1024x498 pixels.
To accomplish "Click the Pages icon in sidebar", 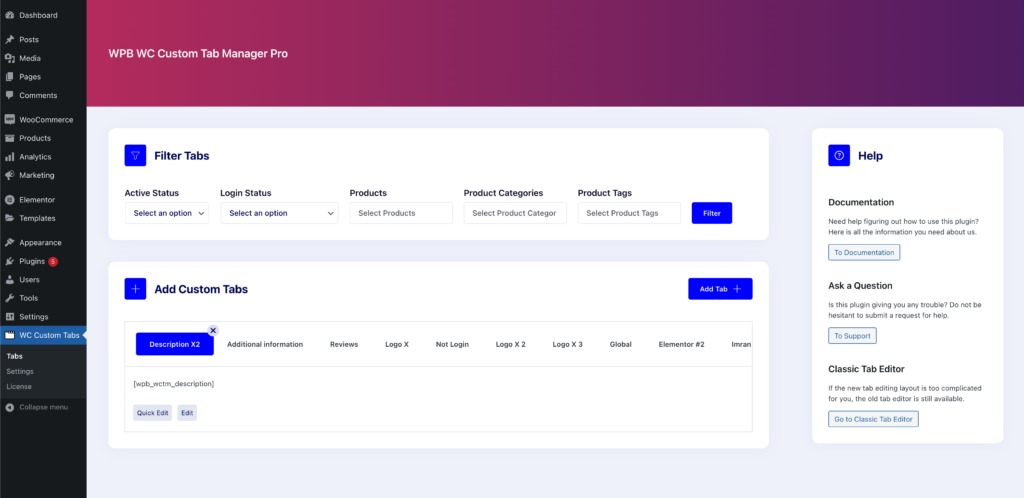I will [9, 76].
